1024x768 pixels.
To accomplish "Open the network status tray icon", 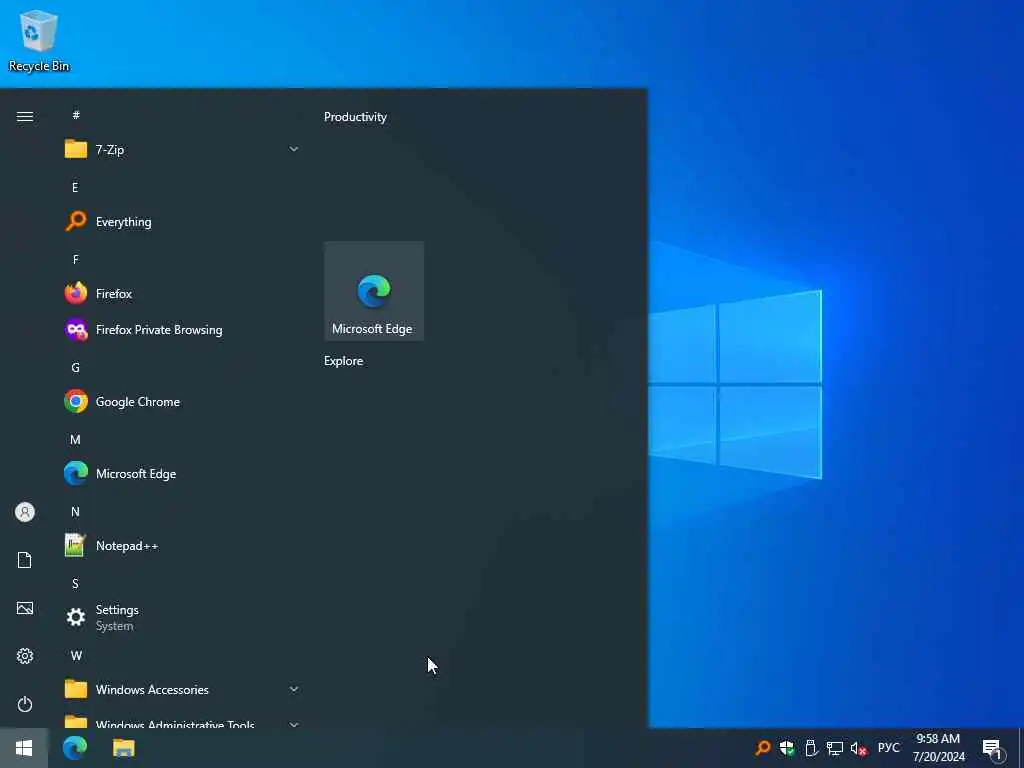I will coord(835,748).
